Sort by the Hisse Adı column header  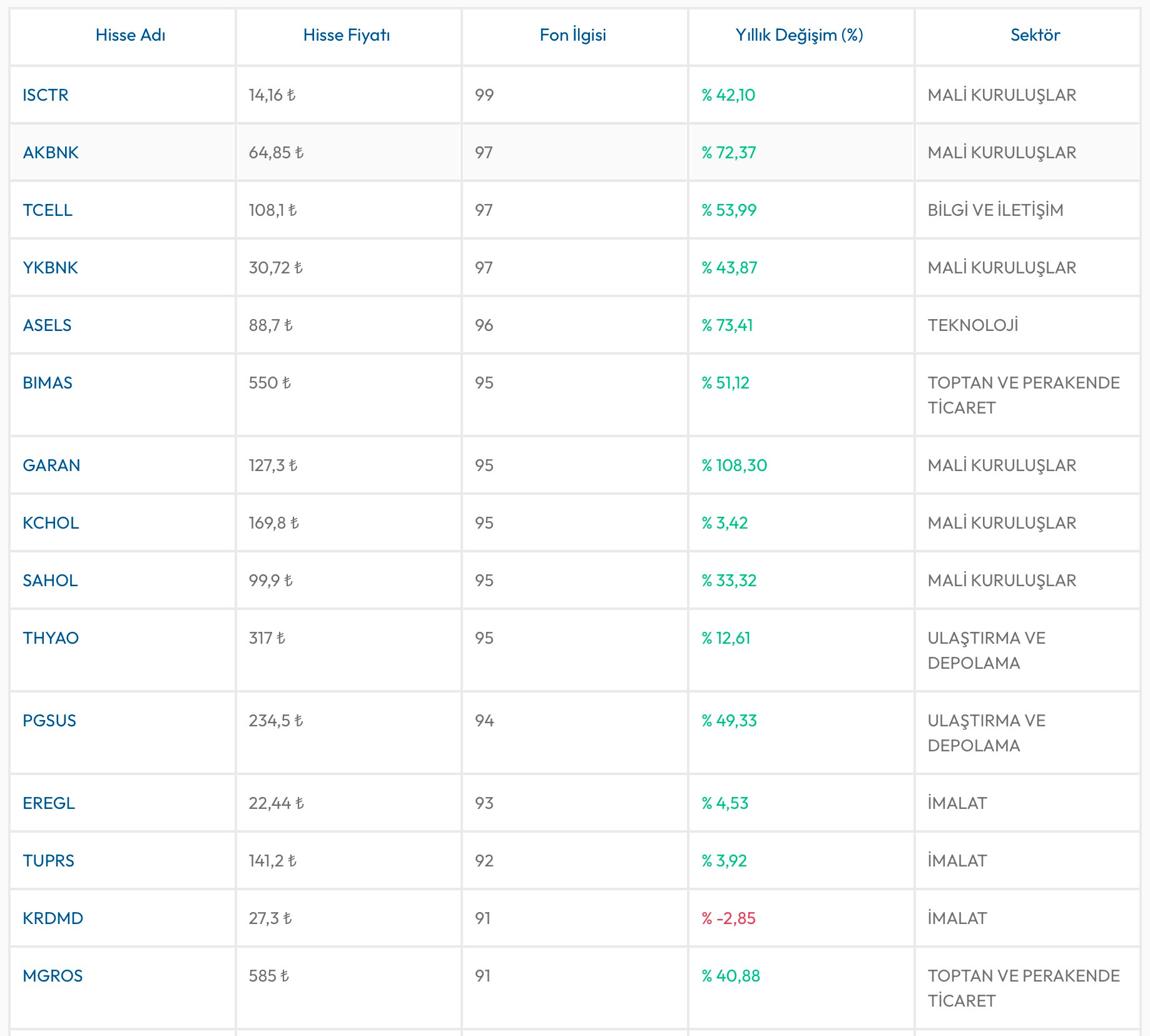pyautogui.click(x=130, y=35)
